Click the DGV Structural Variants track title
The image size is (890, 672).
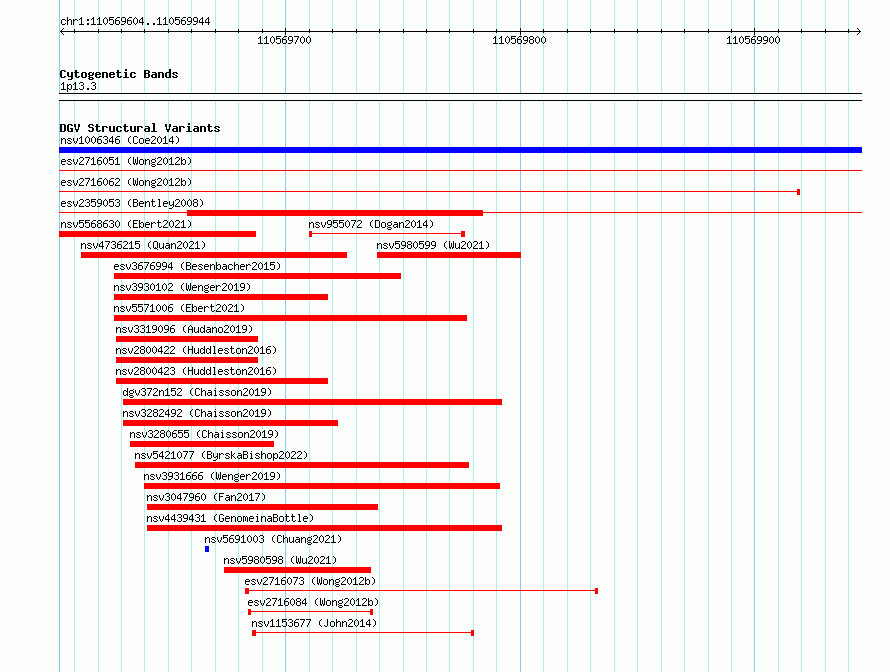pos(140,128)
